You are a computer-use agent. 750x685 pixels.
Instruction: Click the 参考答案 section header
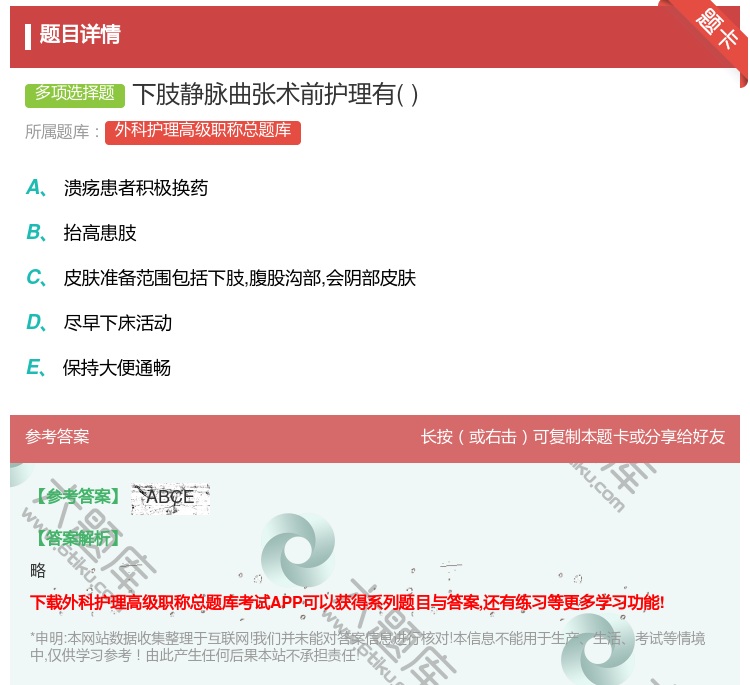[57, 437]
